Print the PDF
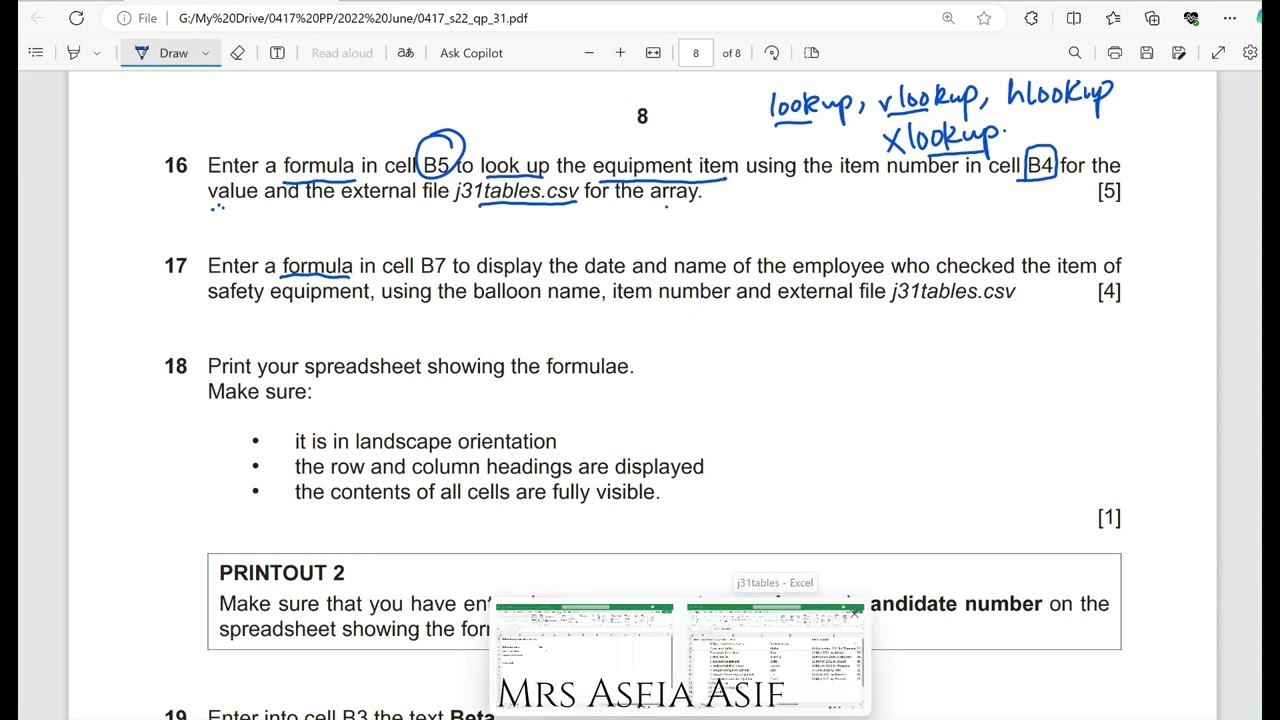 (1115, 53)
